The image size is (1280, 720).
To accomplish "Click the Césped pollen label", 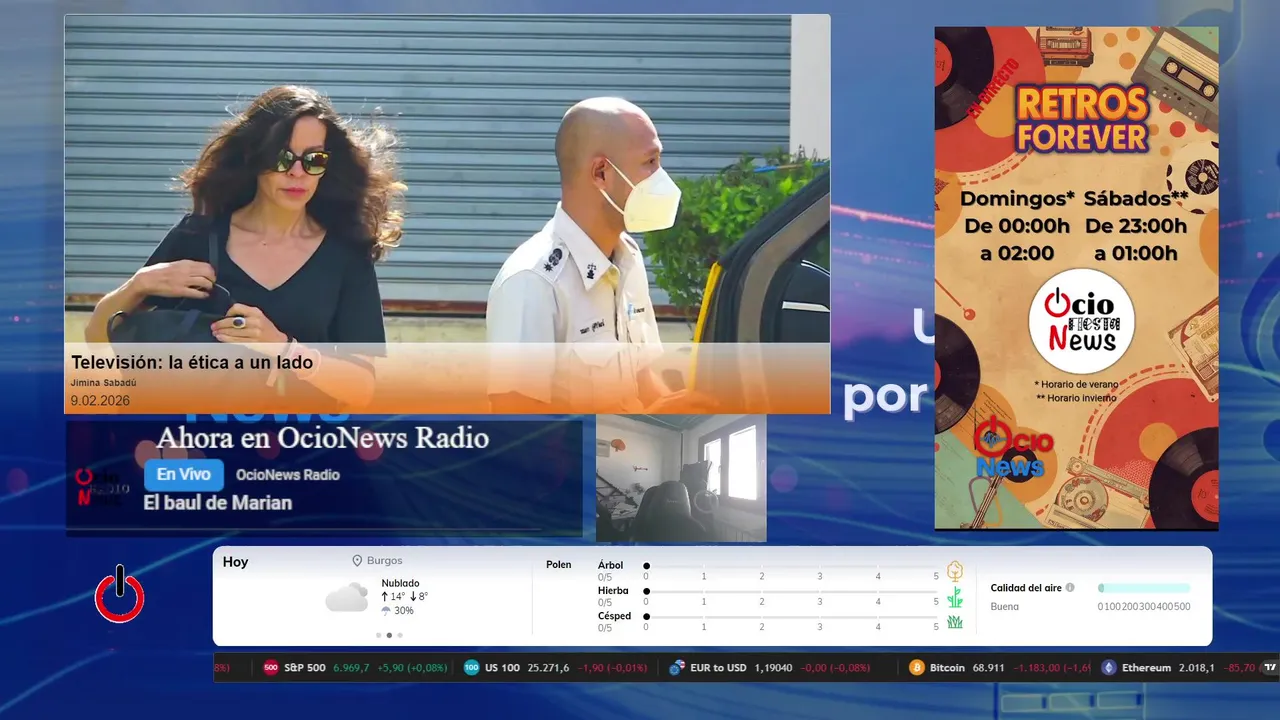I will (x=614, y=616).
